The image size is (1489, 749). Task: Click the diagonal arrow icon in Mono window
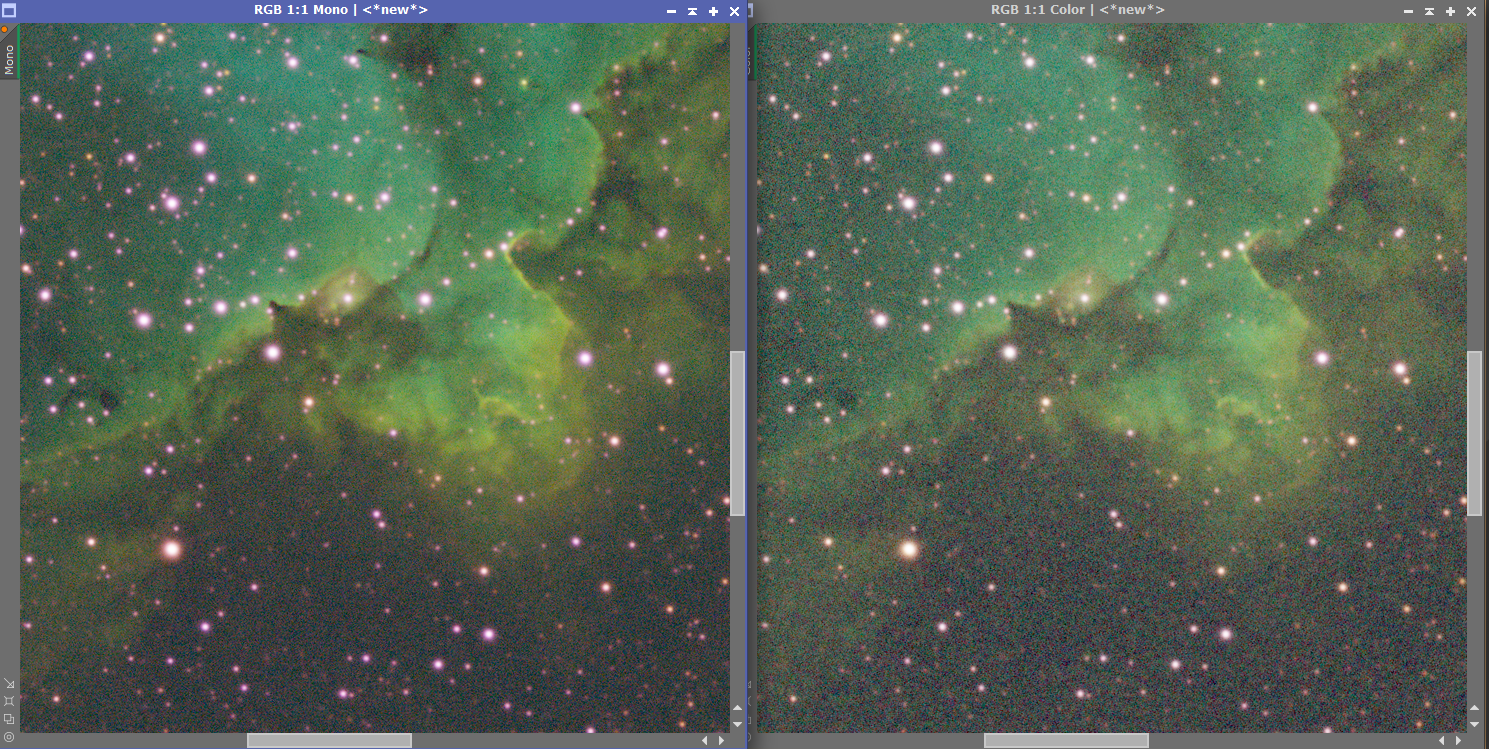point(9,684)
